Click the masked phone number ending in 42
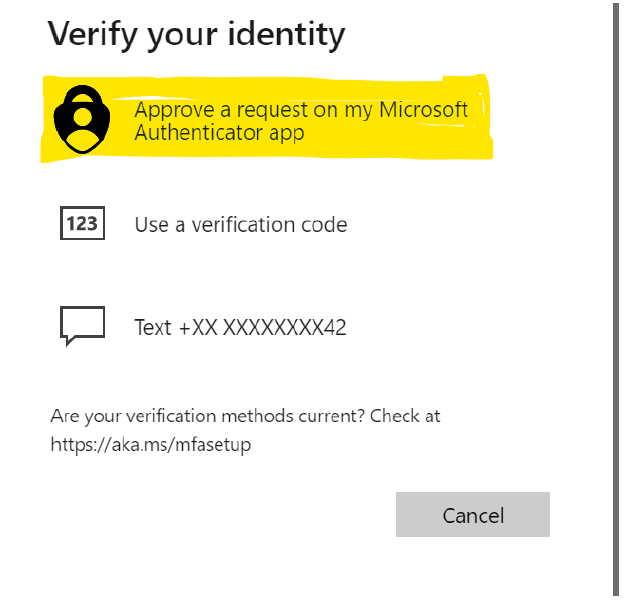This screenshot has width=630, height=615. coord(284,327)
